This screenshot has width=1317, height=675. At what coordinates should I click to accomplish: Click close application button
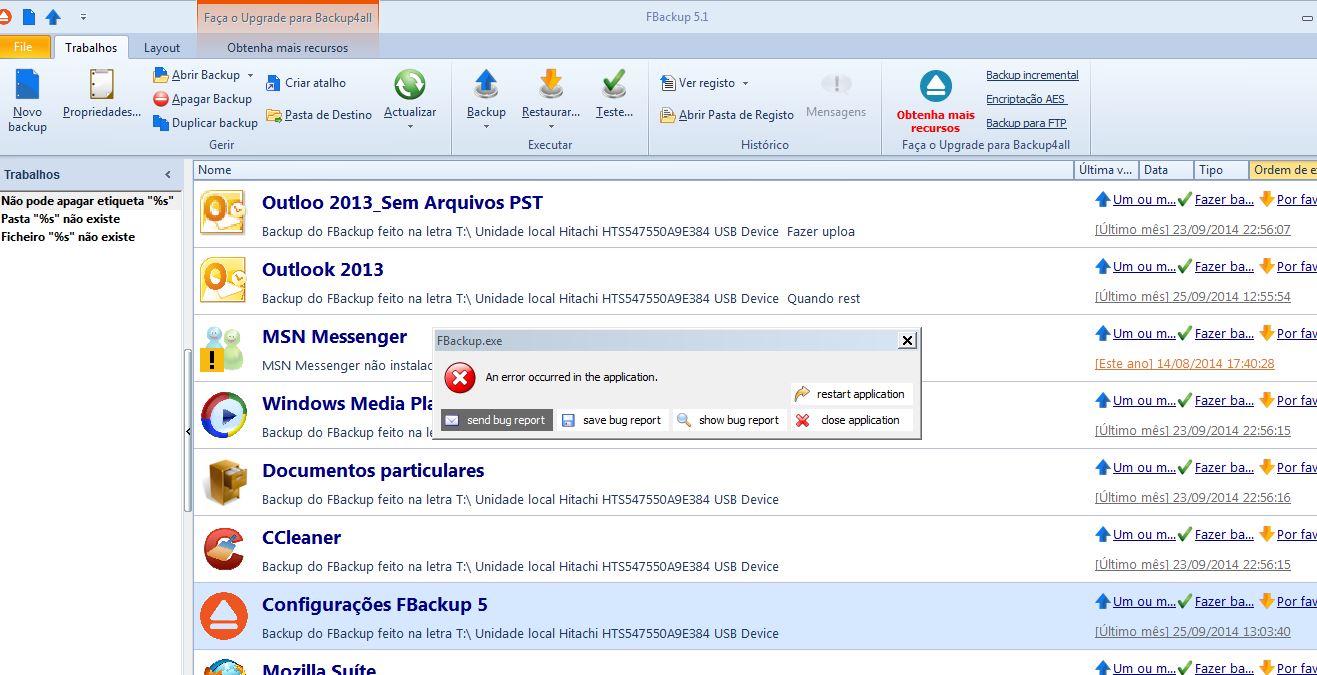pos(851,420)
